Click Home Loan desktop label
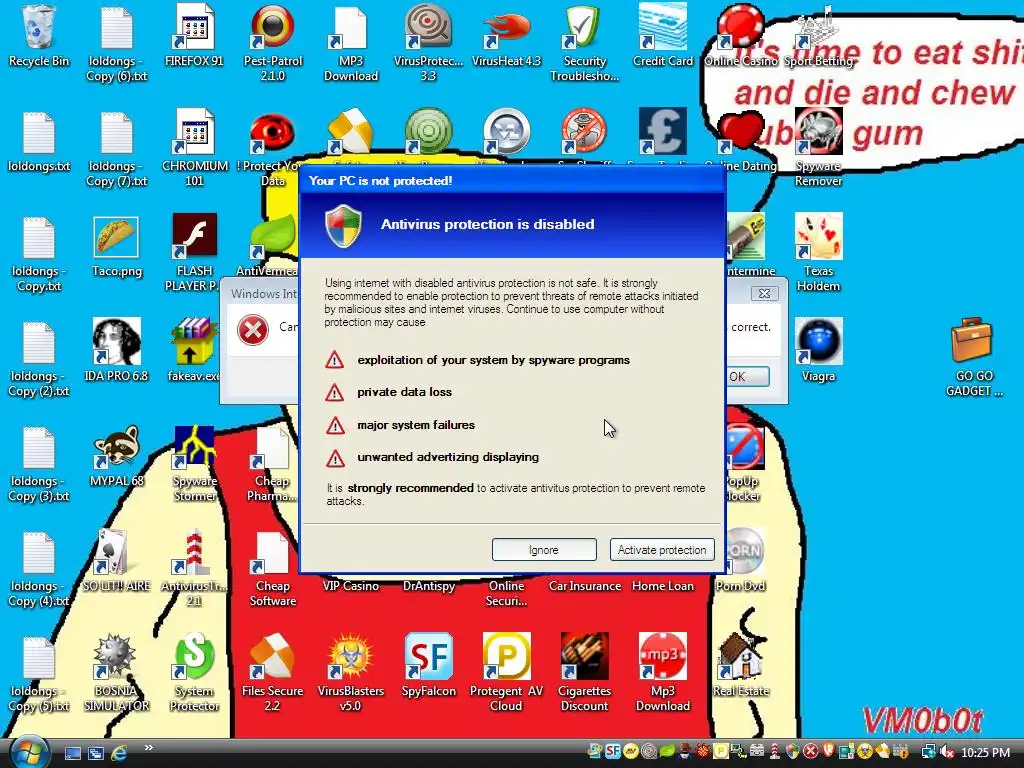This screenshot has width=1024, height=768. pos(662,586)
